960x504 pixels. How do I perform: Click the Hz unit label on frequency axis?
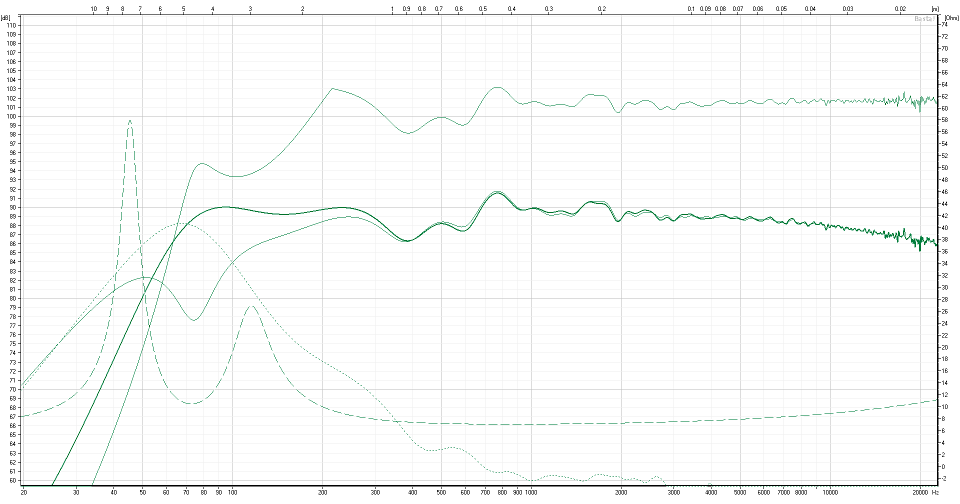click(x=934, y=493)
